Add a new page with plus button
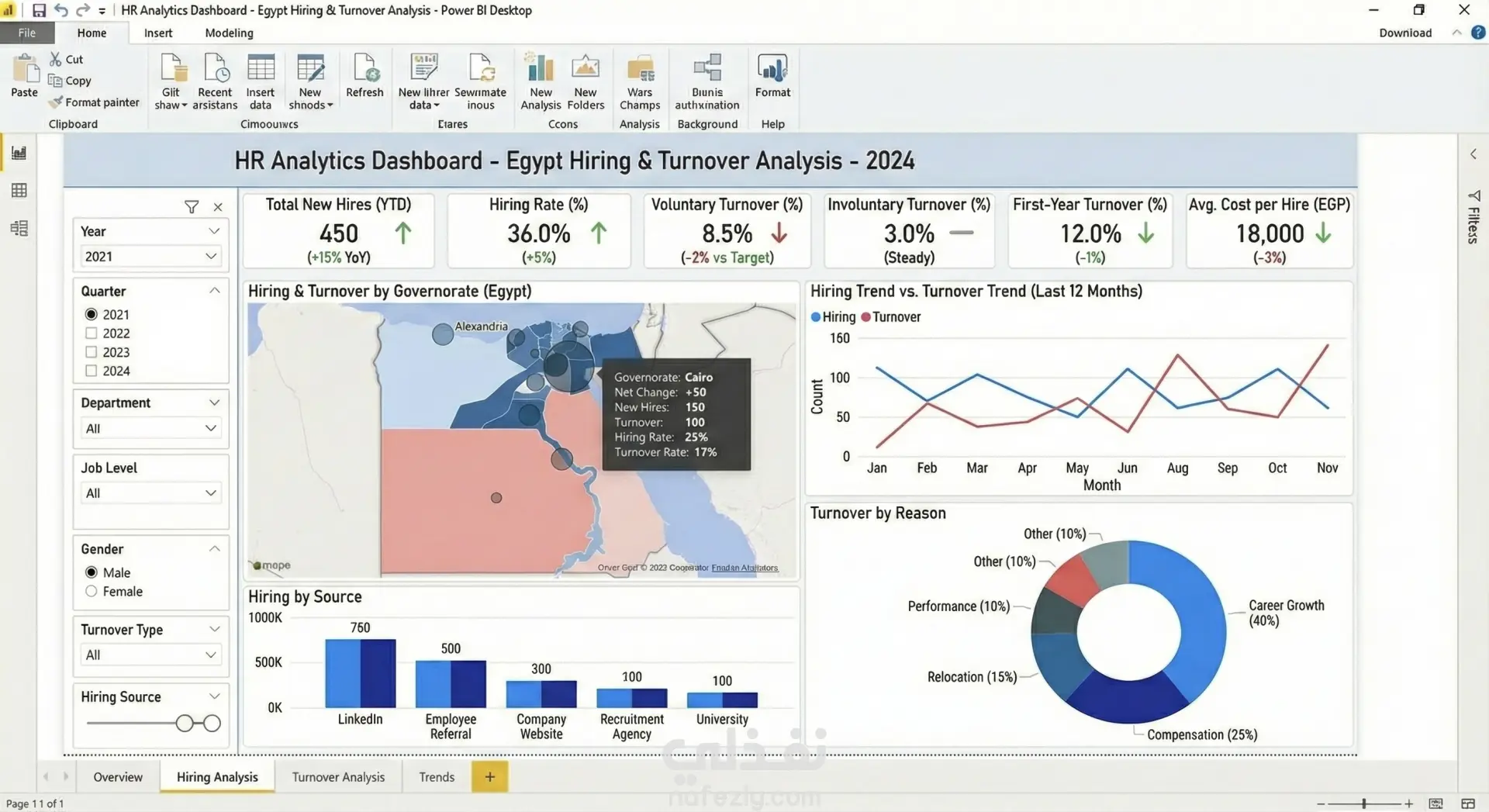This screenshot has width=1489, height=812. (x=489, y=776)
